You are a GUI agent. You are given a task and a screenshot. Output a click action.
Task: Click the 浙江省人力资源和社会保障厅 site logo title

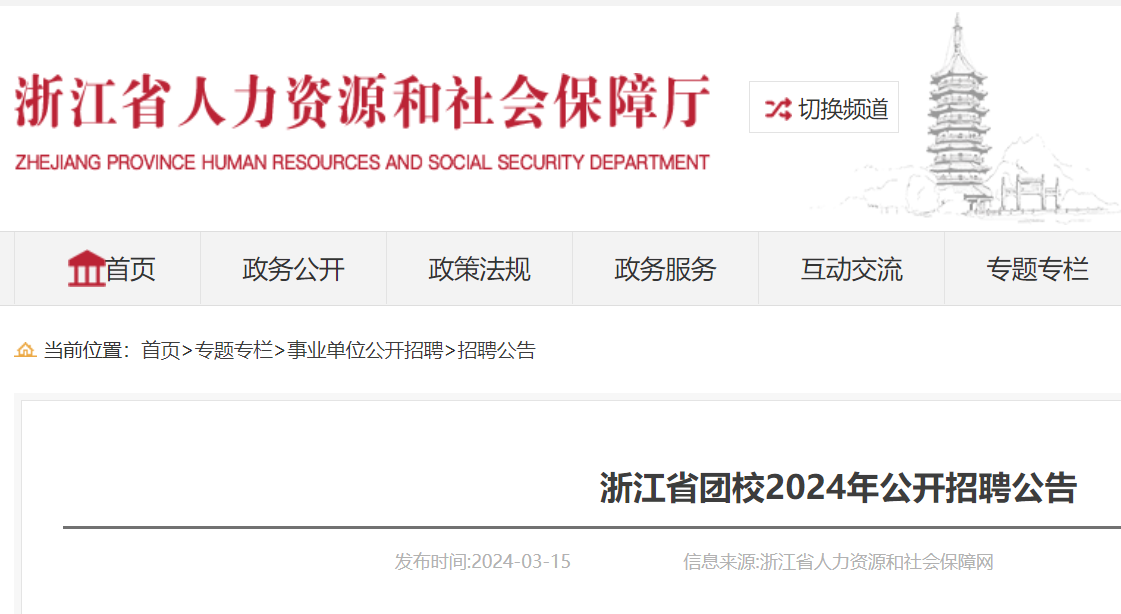(362, 101)
